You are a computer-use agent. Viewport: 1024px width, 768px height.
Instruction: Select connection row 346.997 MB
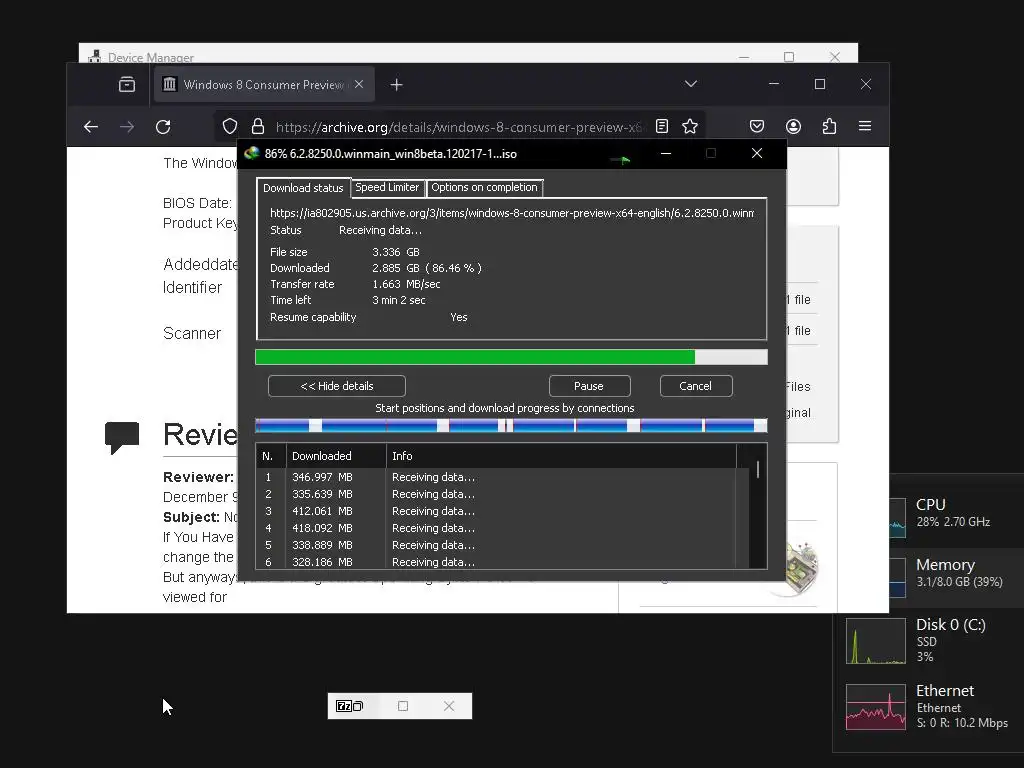pos(496,477)
